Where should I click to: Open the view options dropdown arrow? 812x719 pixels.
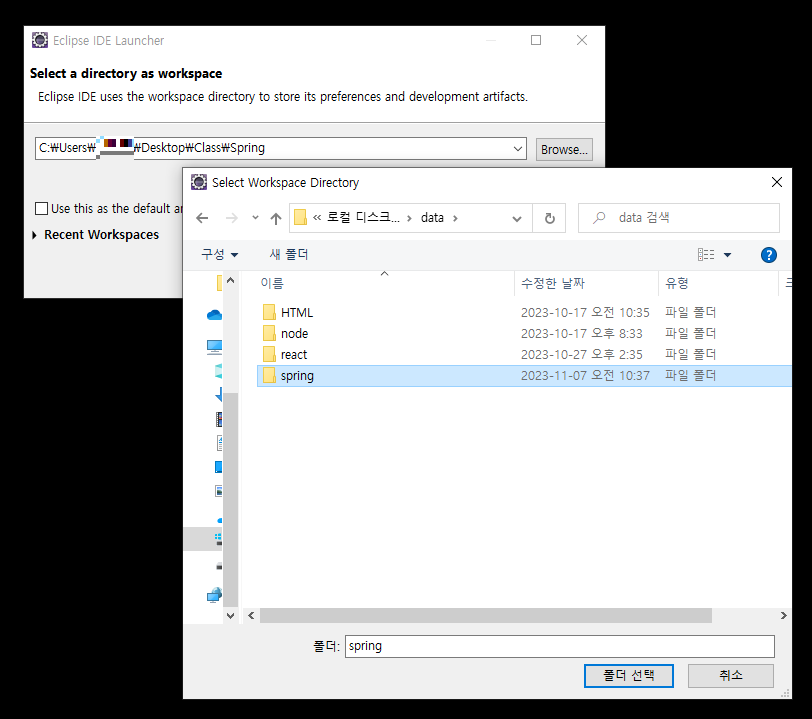[x=727, y=255]
